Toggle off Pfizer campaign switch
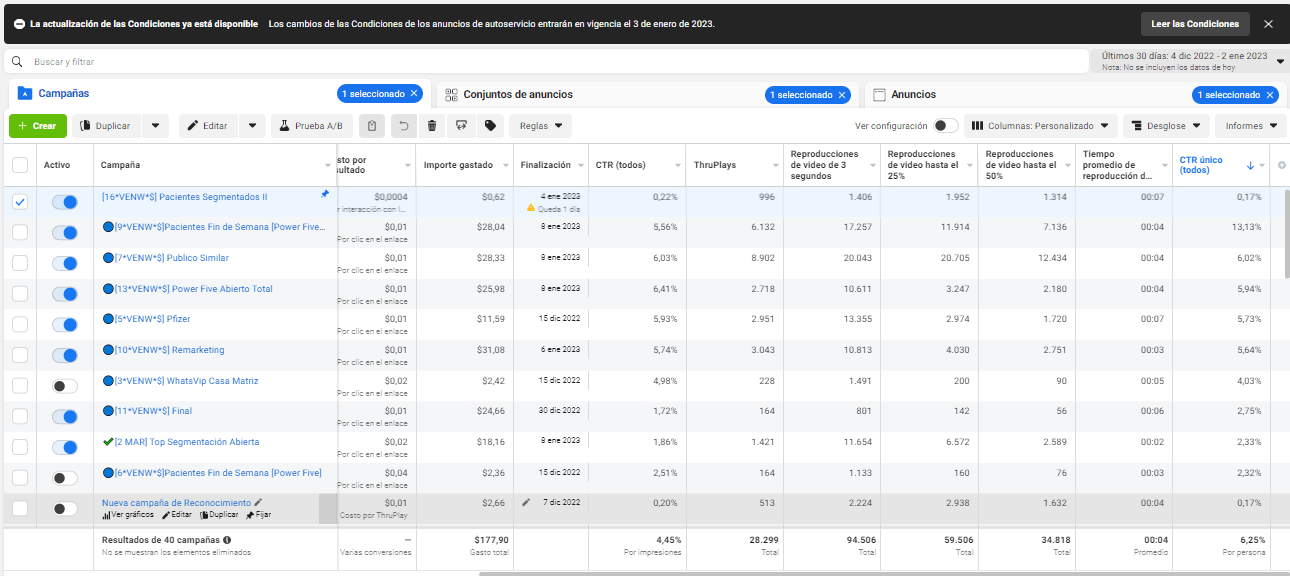 (x=64, y=324)
